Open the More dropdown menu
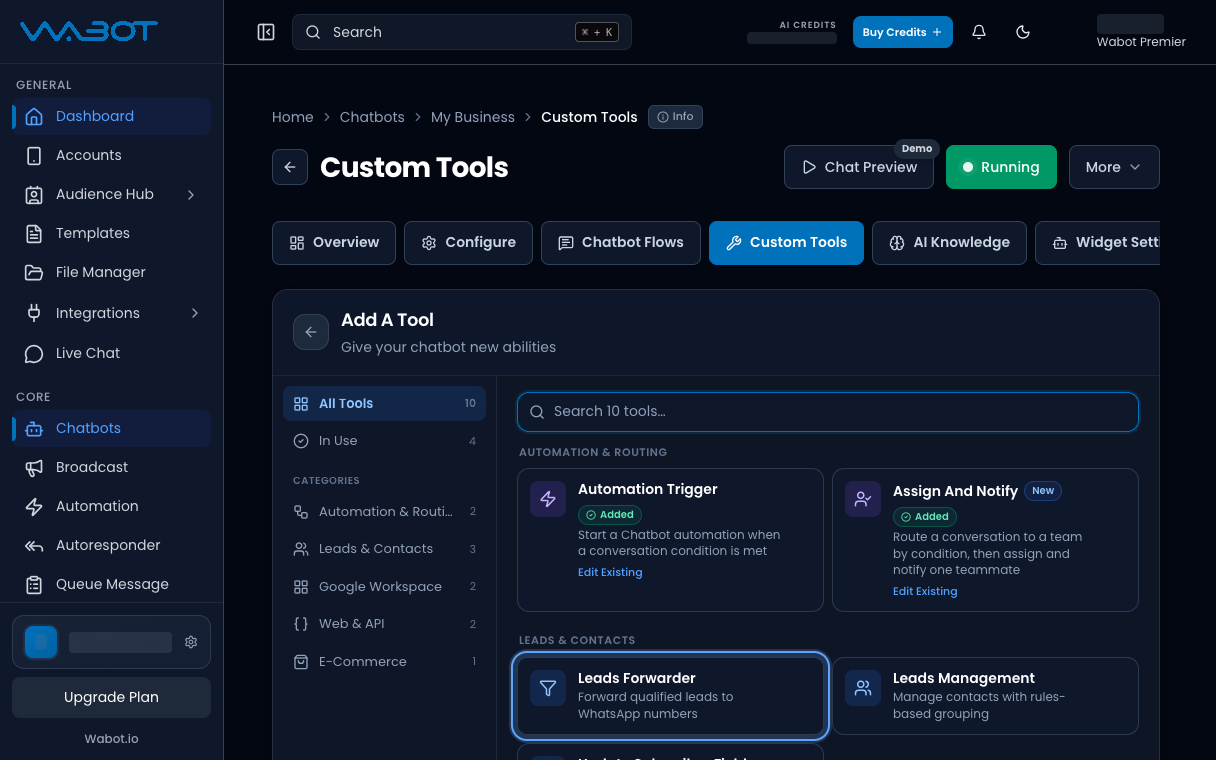Image resolution: width=1216 pixels, height=760 pixels. point(1114,167)
